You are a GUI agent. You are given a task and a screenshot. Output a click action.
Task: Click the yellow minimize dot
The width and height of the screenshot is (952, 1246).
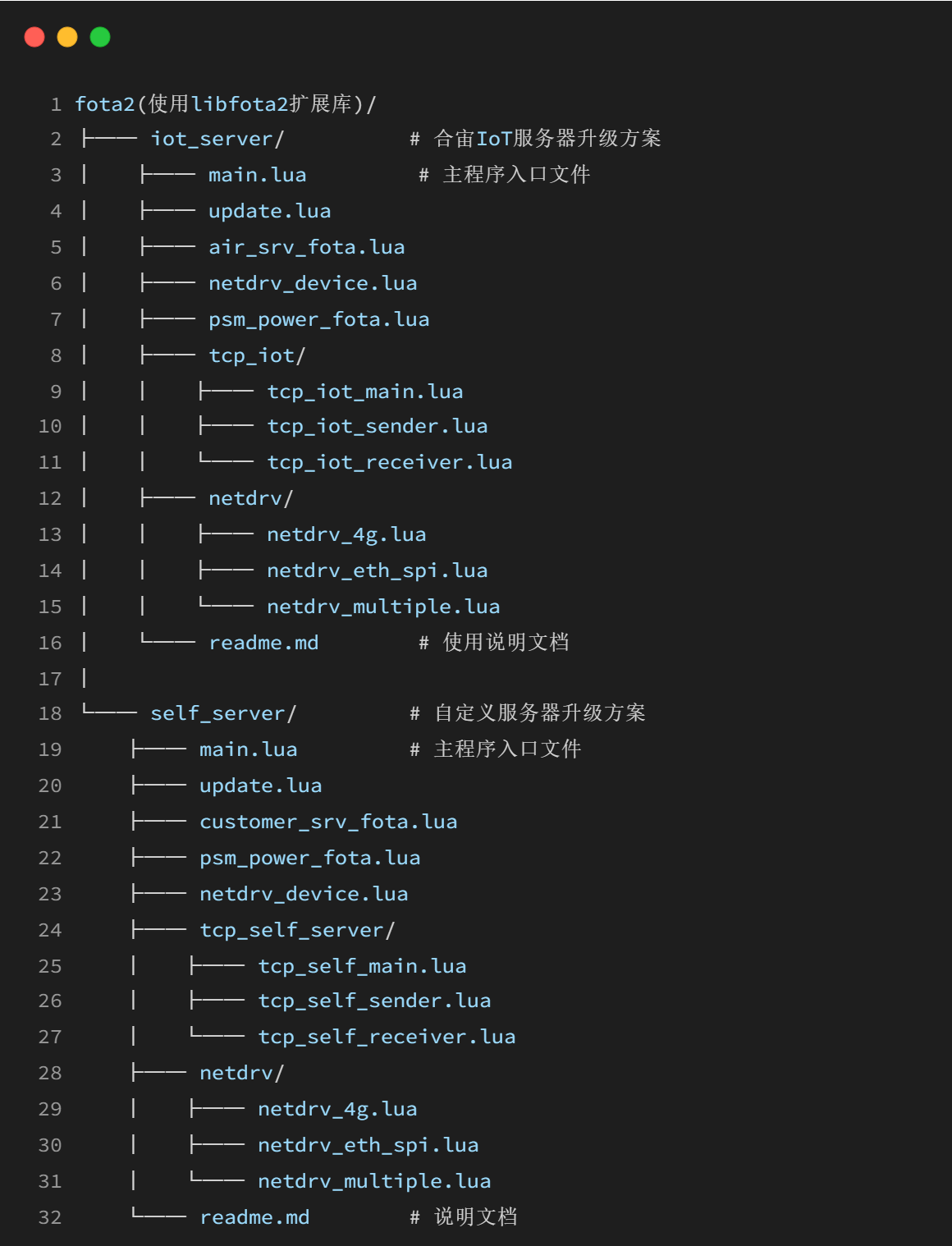pos(67,37)
